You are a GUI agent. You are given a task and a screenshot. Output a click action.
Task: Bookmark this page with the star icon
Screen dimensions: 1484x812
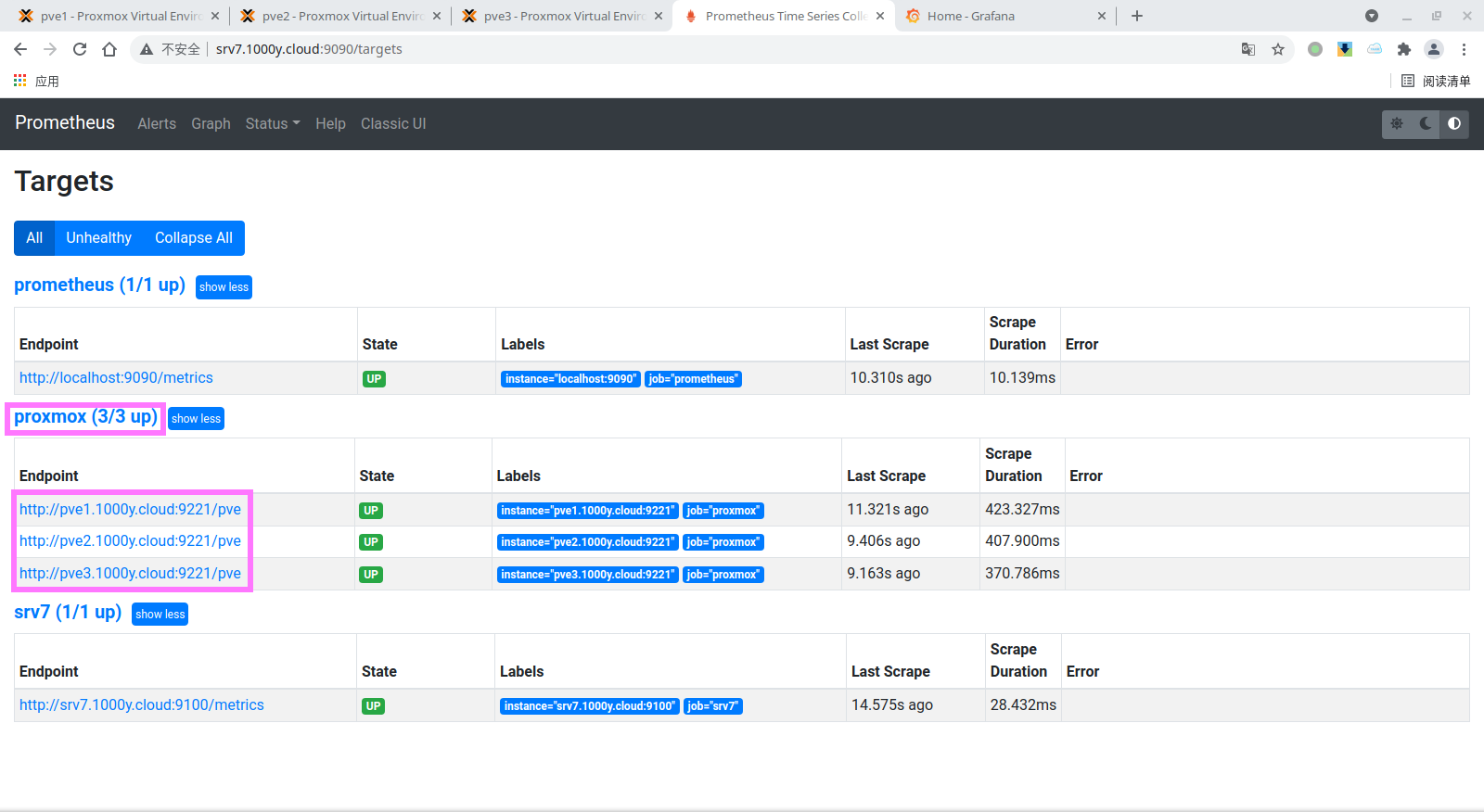point(1278,49)
